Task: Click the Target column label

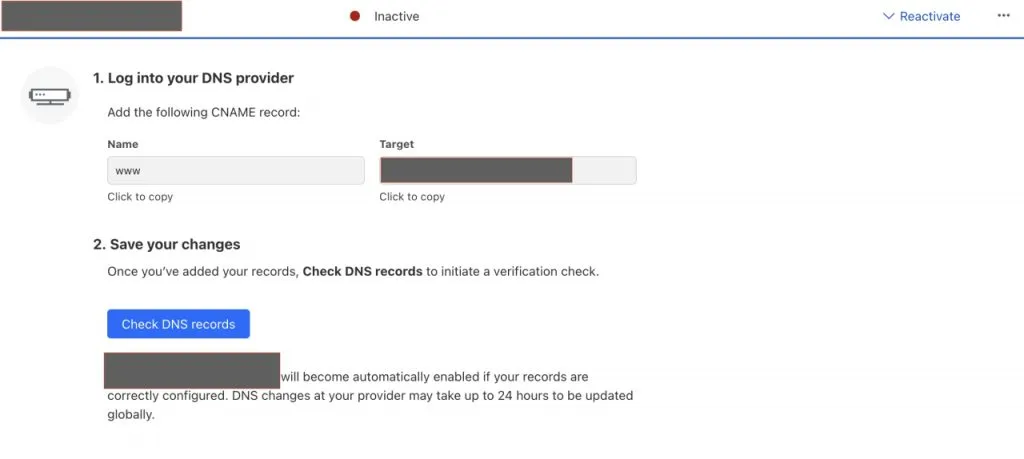Action: click(397, 144)
